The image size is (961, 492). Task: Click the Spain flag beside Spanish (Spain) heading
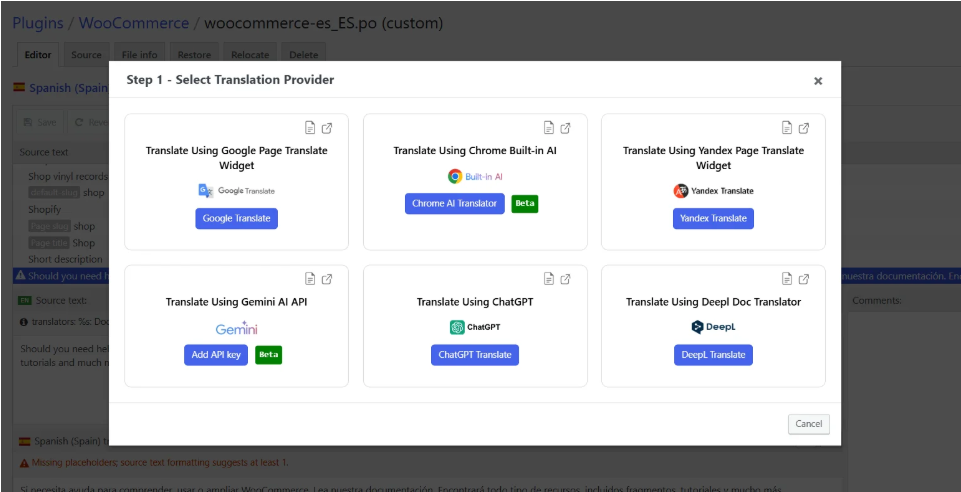(19, 88)
